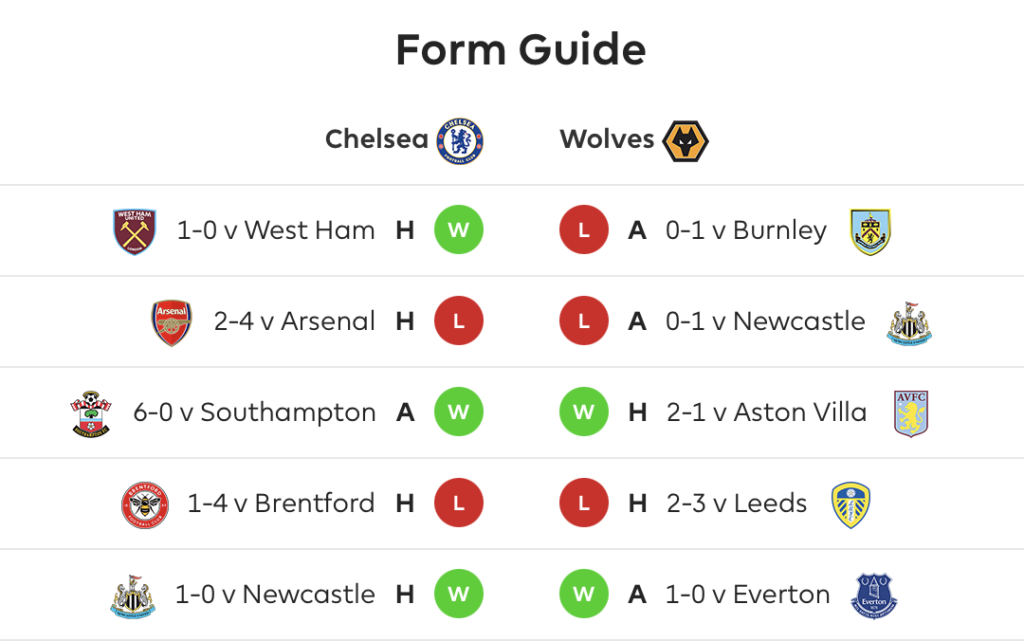
Task: Open the West Ham crest
Action: [135, 231]
